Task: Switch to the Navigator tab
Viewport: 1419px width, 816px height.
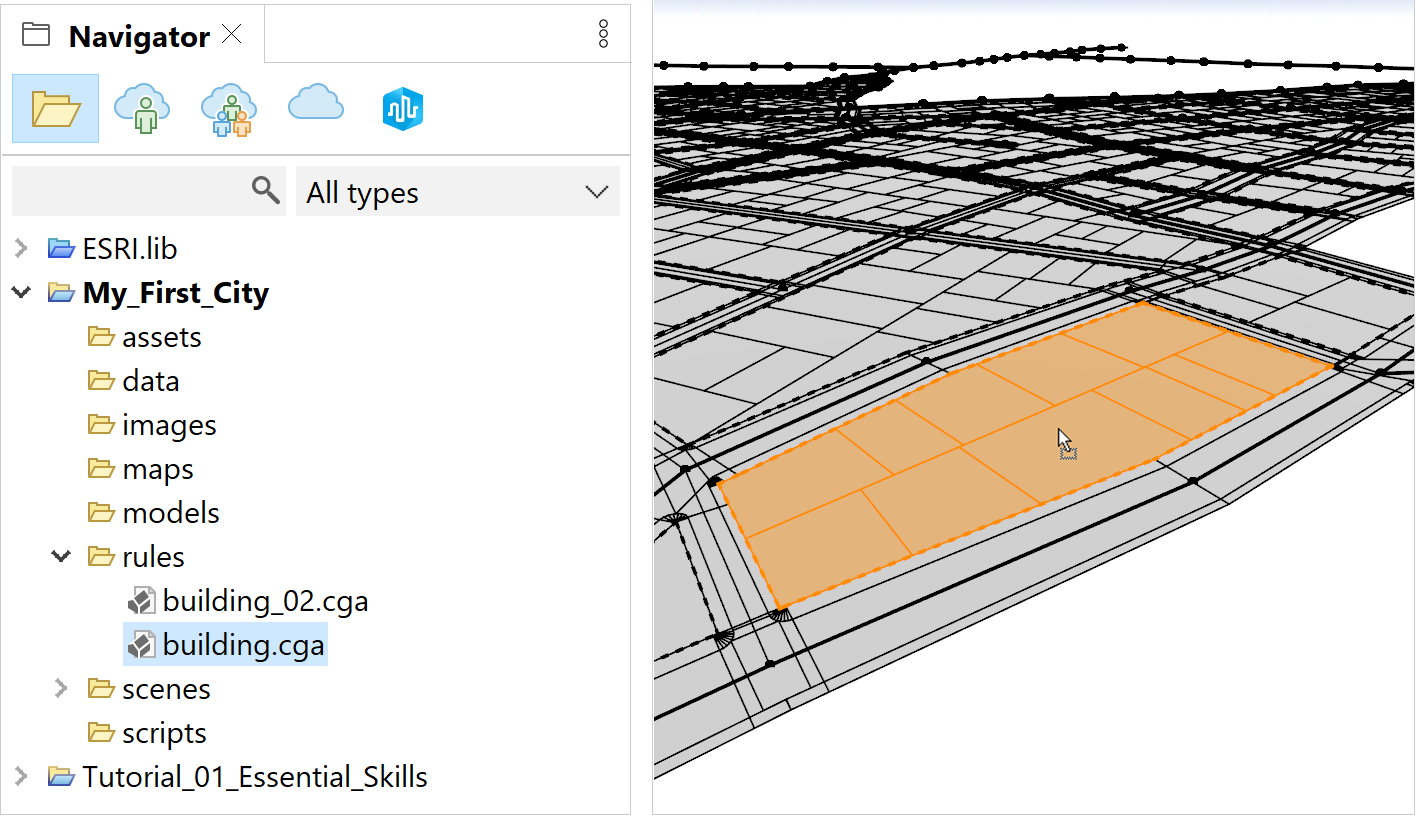Action: (138, 37)
